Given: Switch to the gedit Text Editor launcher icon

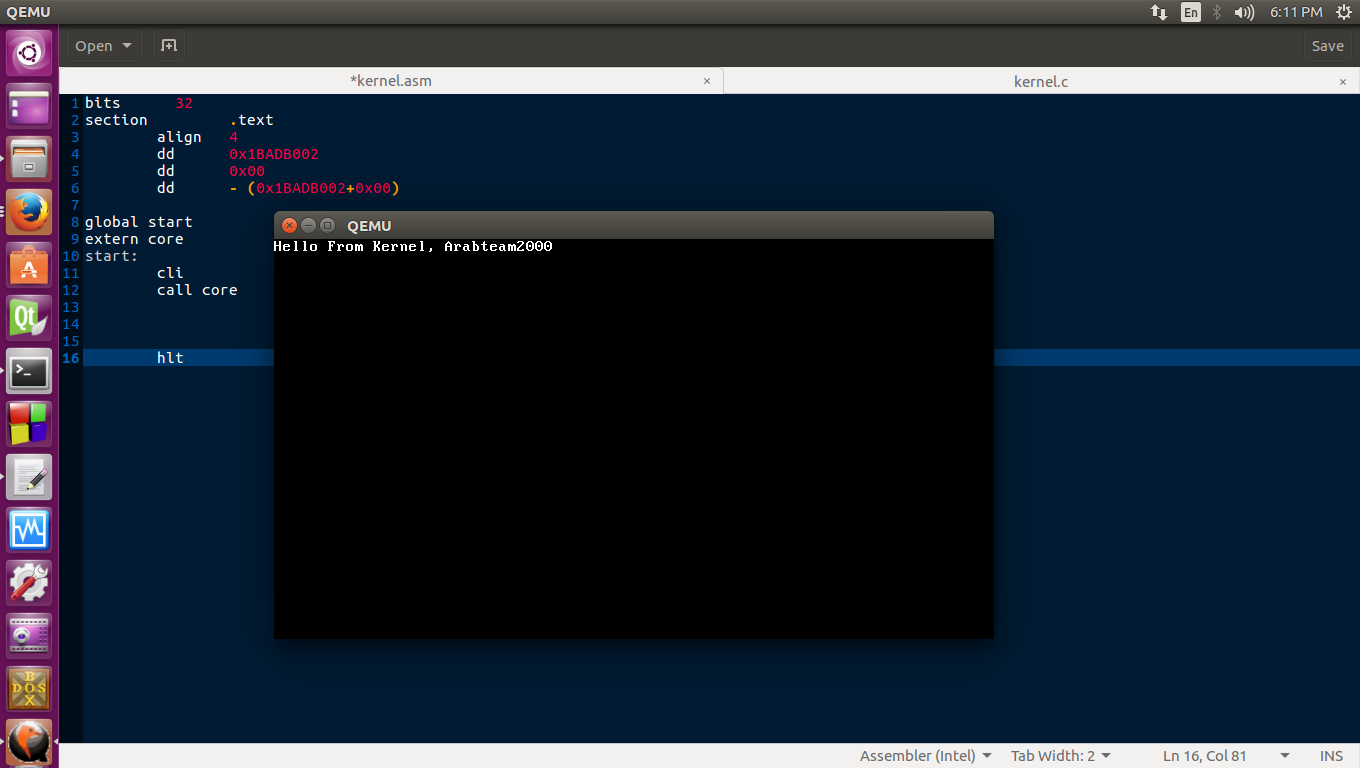Looking at the screenshot, I should [x=29, y=478].
